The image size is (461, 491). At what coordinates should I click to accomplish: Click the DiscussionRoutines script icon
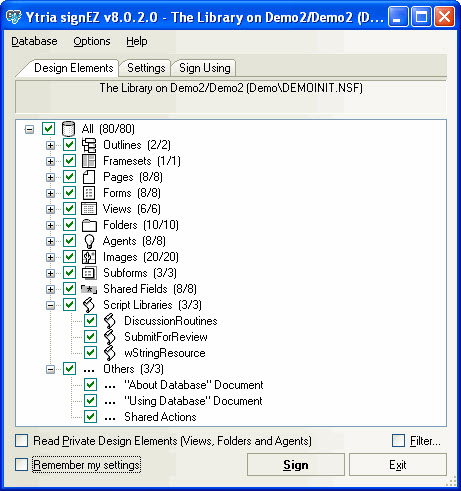[110, 321]
